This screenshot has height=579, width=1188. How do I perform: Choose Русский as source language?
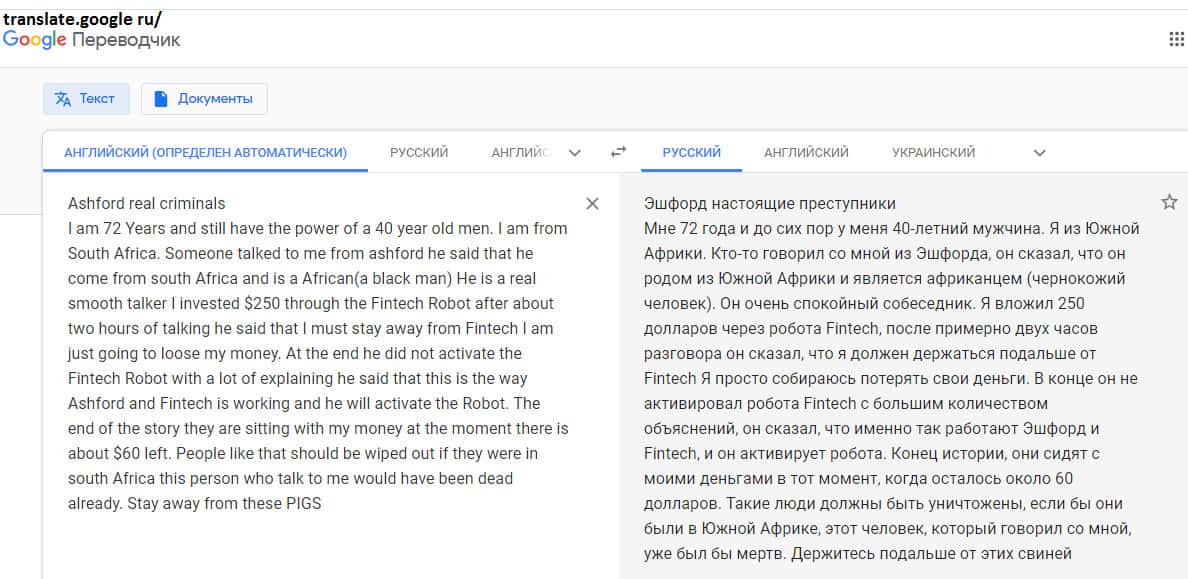pos(419,153)
